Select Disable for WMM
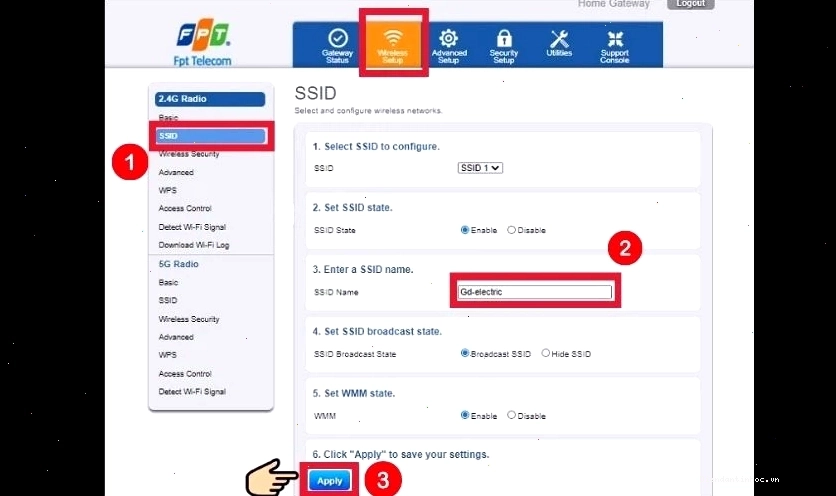This screenshot has height=496, width=836. (x=511, y=415)
